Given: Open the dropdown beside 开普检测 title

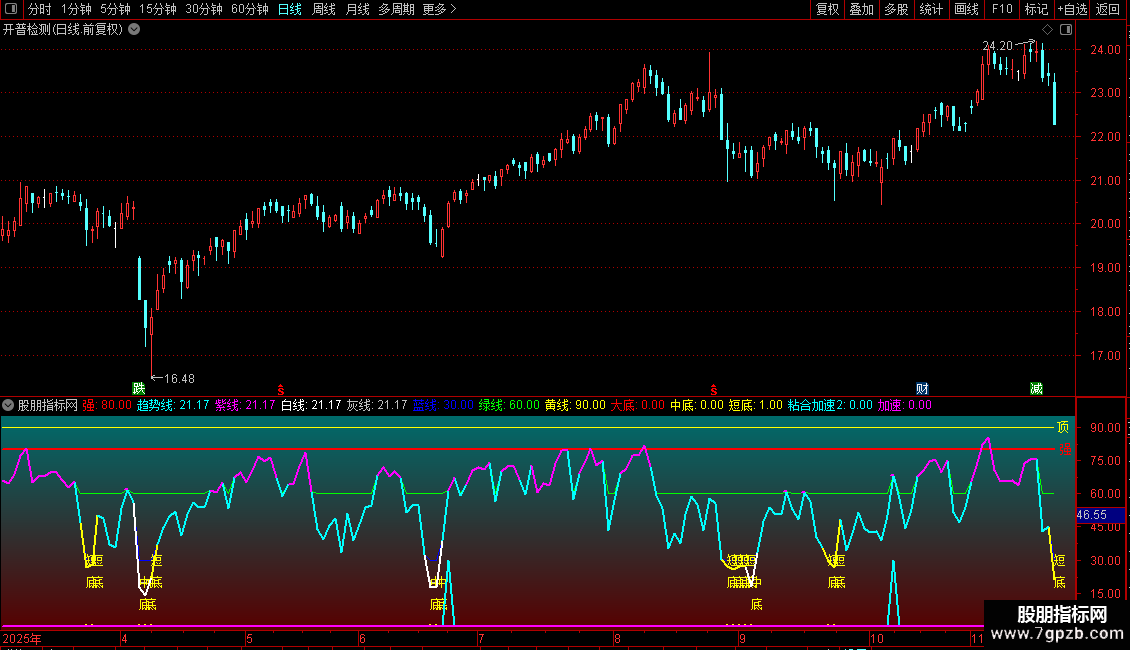Looking at the screenshot, I should [134, 30].
